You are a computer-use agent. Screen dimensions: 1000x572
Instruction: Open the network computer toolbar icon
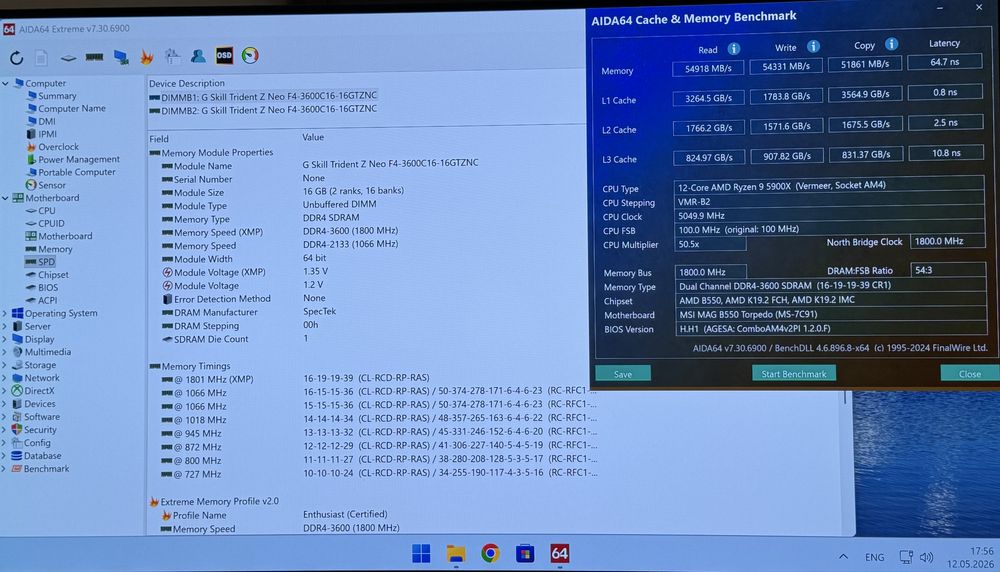click(121, 57)
